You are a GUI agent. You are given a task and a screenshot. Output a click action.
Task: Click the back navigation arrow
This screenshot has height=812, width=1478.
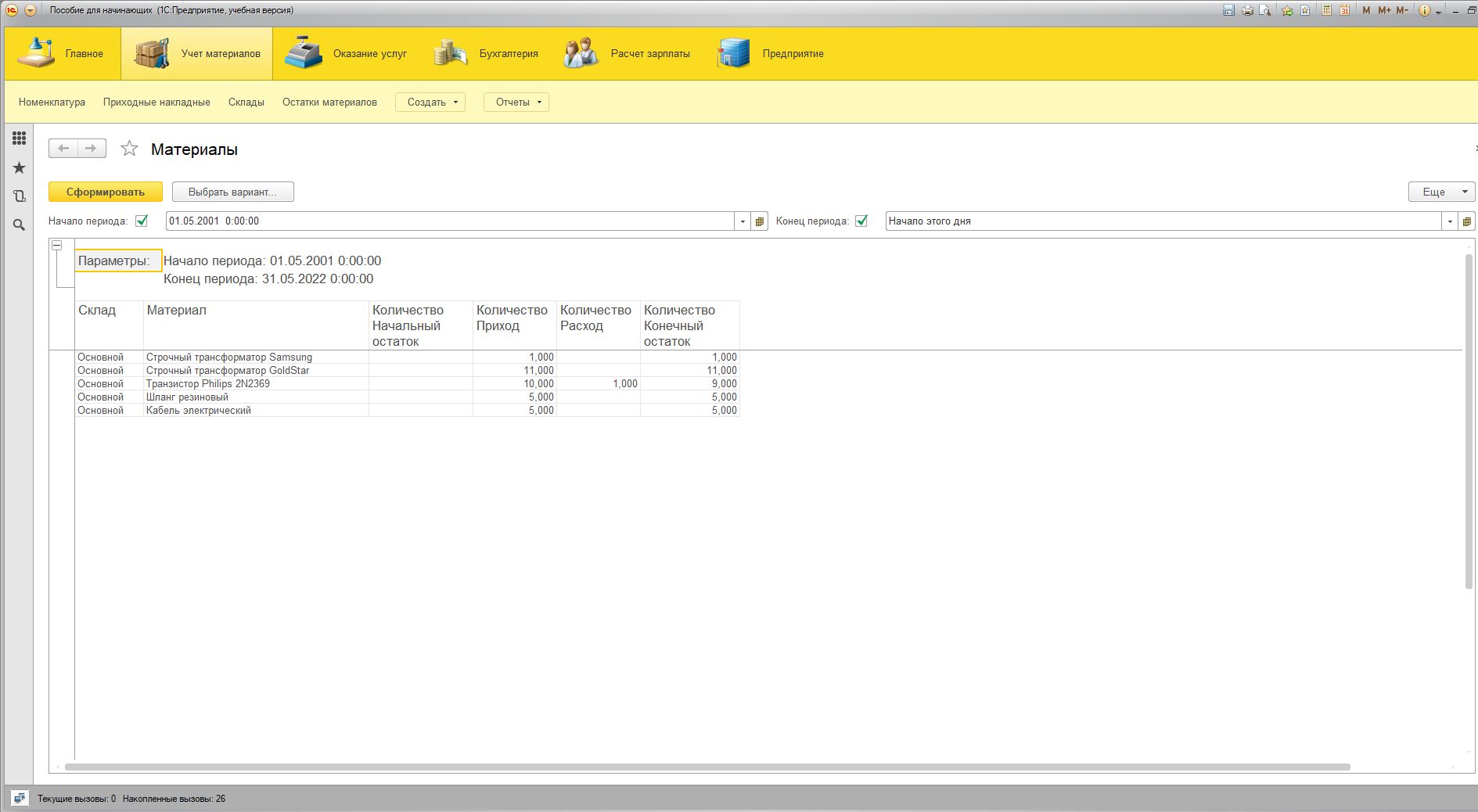pyautogui.click(x=63, y=149)
